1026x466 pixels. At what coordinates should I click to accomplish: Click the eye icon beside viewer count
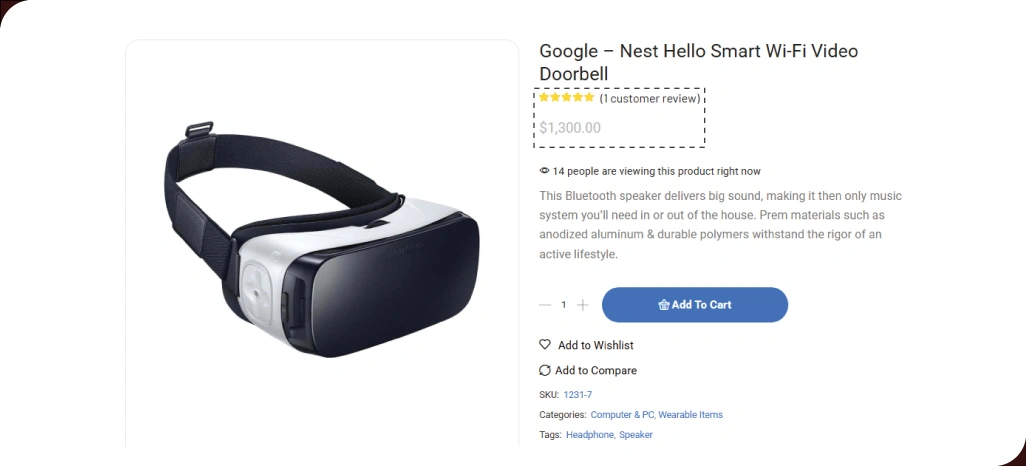pyautogui.click(x=544, y=171)
